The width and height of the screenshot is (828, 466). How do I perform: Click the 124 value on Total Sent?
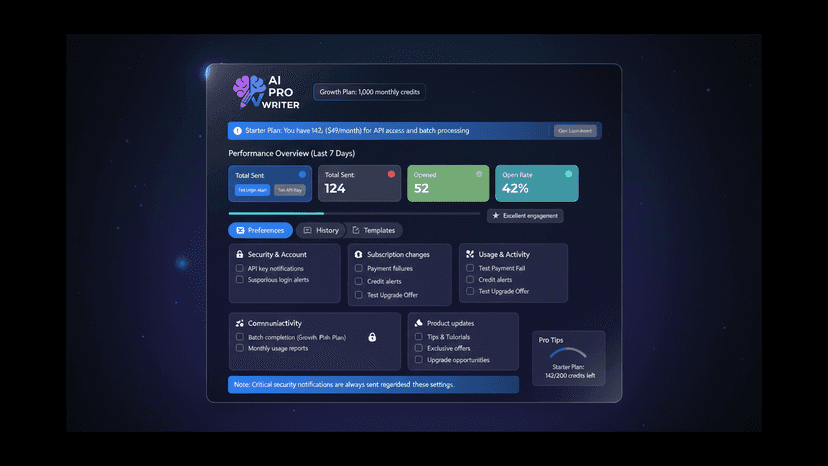point(335,189)
